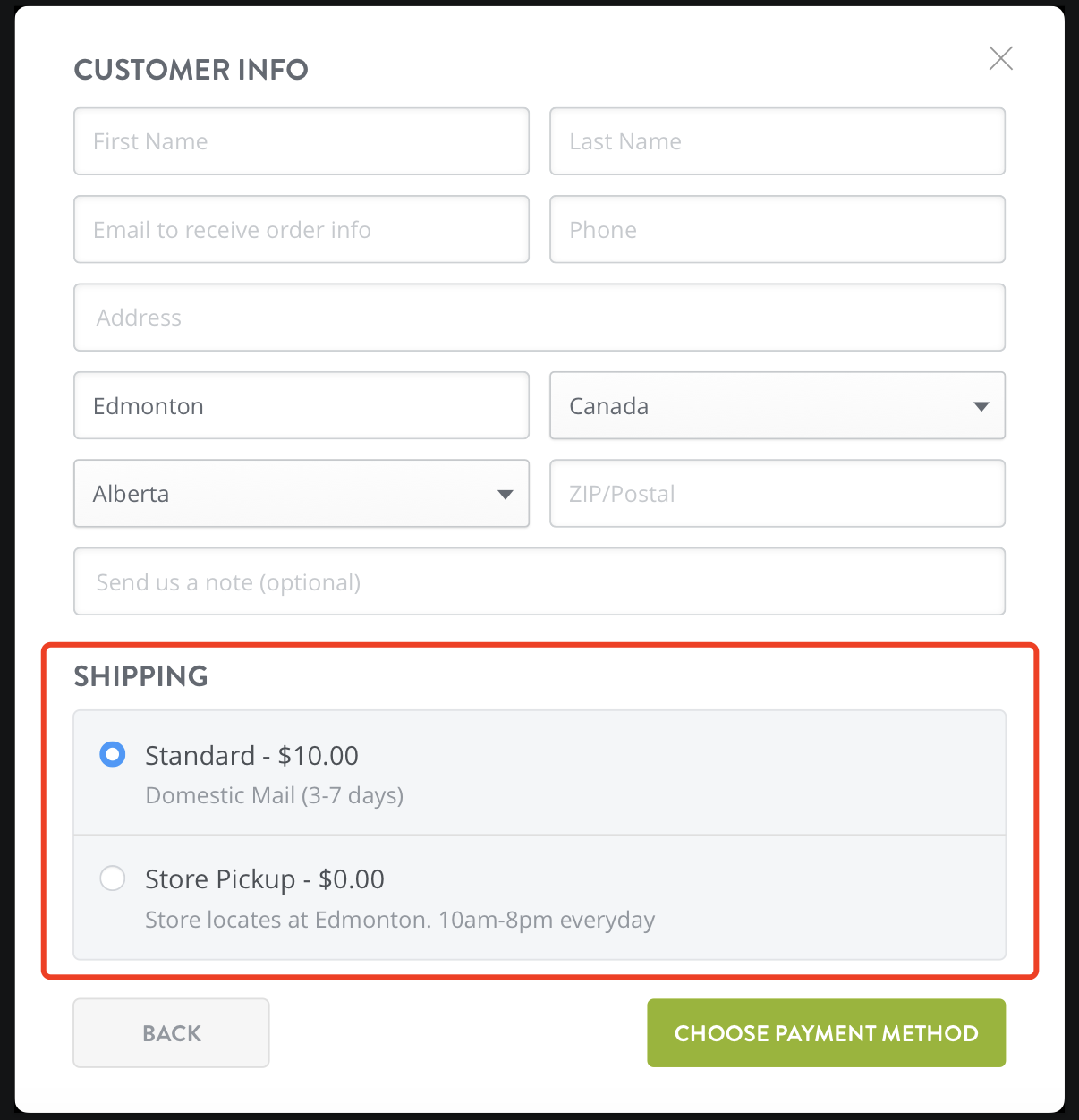Choose Store Pickup shipping option
1079x1120 pixels.
[113, 878]
